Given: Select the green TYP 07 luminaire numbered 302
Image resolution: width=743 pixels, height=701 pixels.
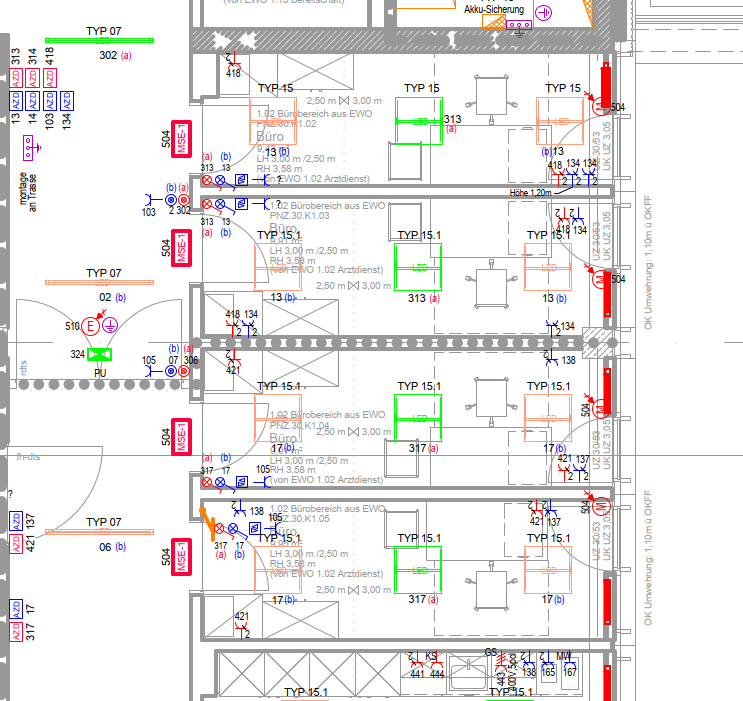Looking at the screenshot, I should (x=100, y=41).
